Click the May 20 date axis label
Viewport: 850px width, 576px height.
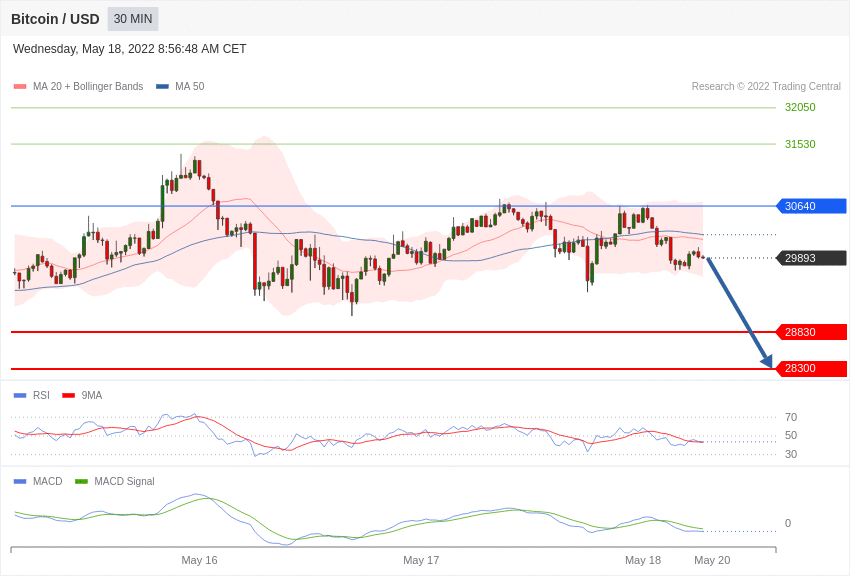[x=712, y=560]
